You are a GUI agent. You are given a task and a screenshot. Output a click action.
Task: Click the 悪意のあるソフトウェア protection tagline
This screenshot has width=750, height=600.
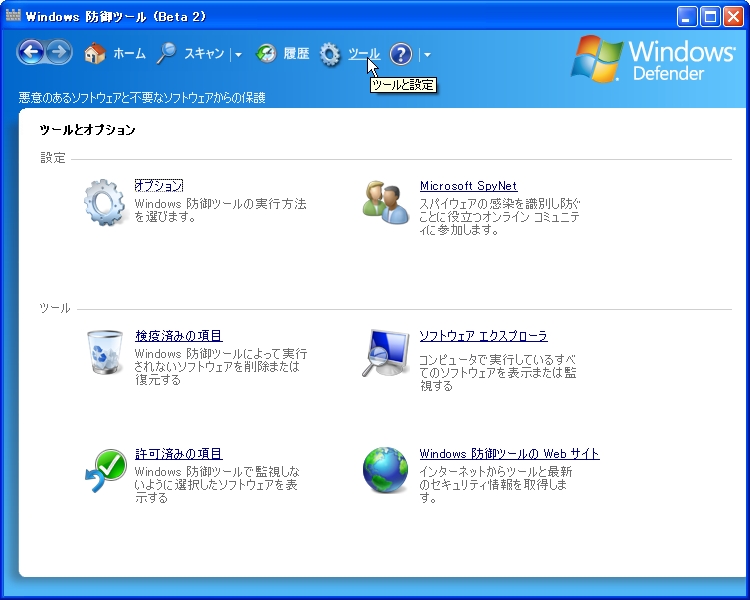pos(142,98)
